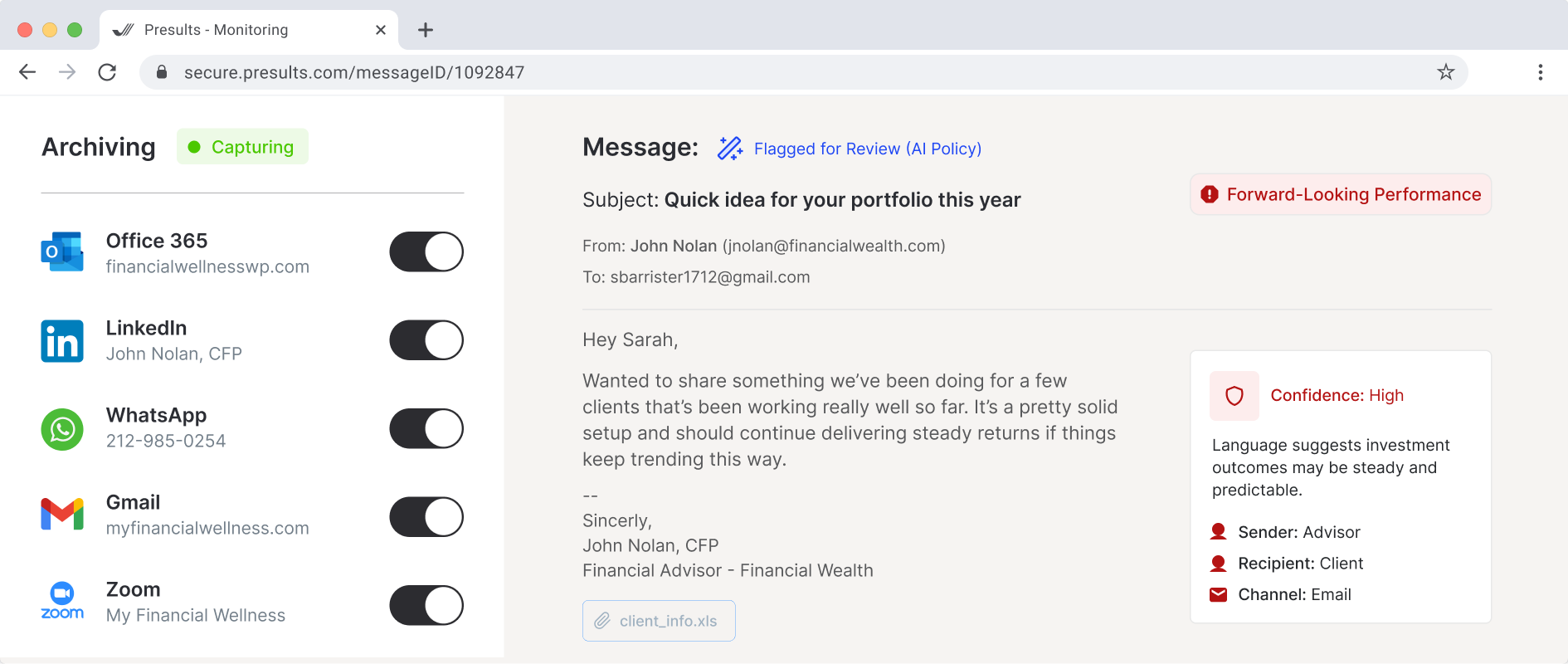This screenshot has height=664, width=1568.
Task: Click the Flagged for Review (AI Policy) link
Action: [867, 149]
